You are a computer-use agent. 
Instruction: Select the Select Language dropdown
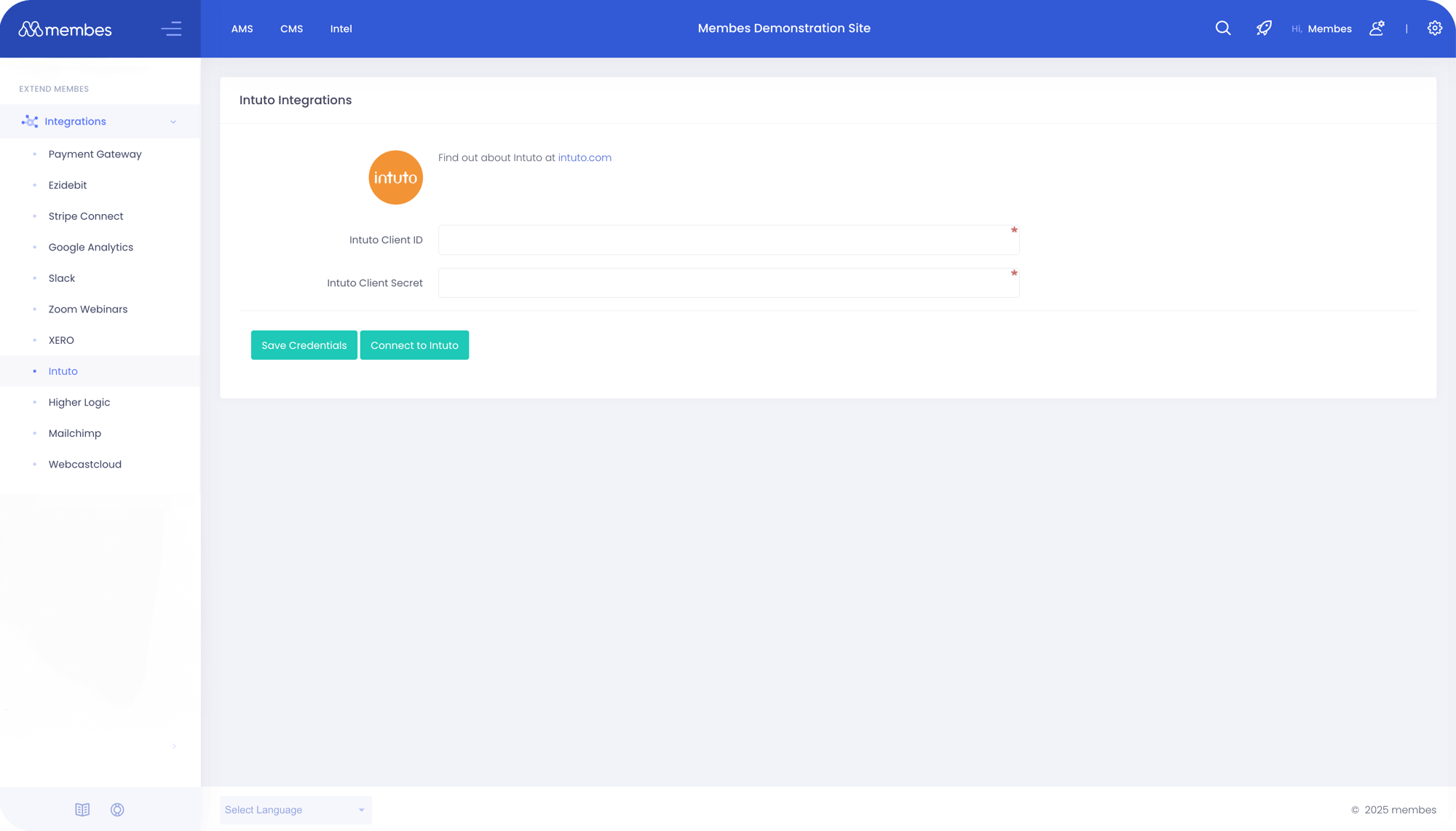295,810
